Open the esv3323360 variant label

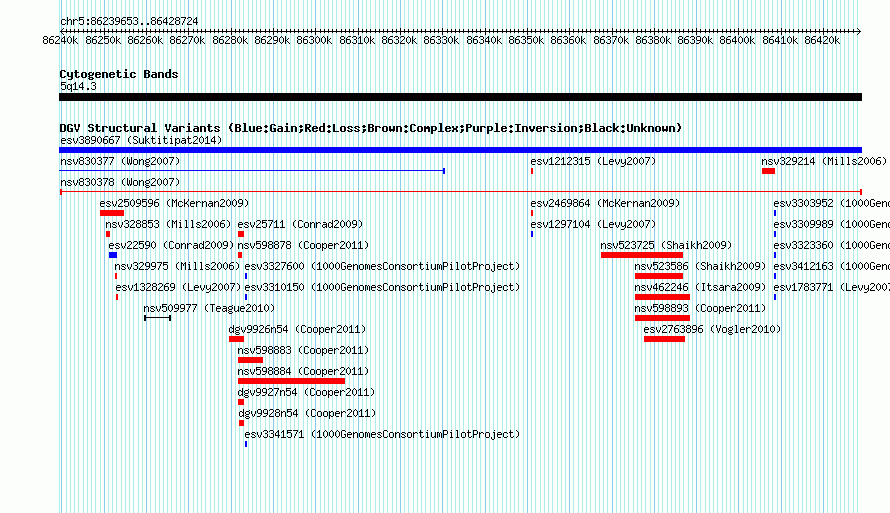832,245
